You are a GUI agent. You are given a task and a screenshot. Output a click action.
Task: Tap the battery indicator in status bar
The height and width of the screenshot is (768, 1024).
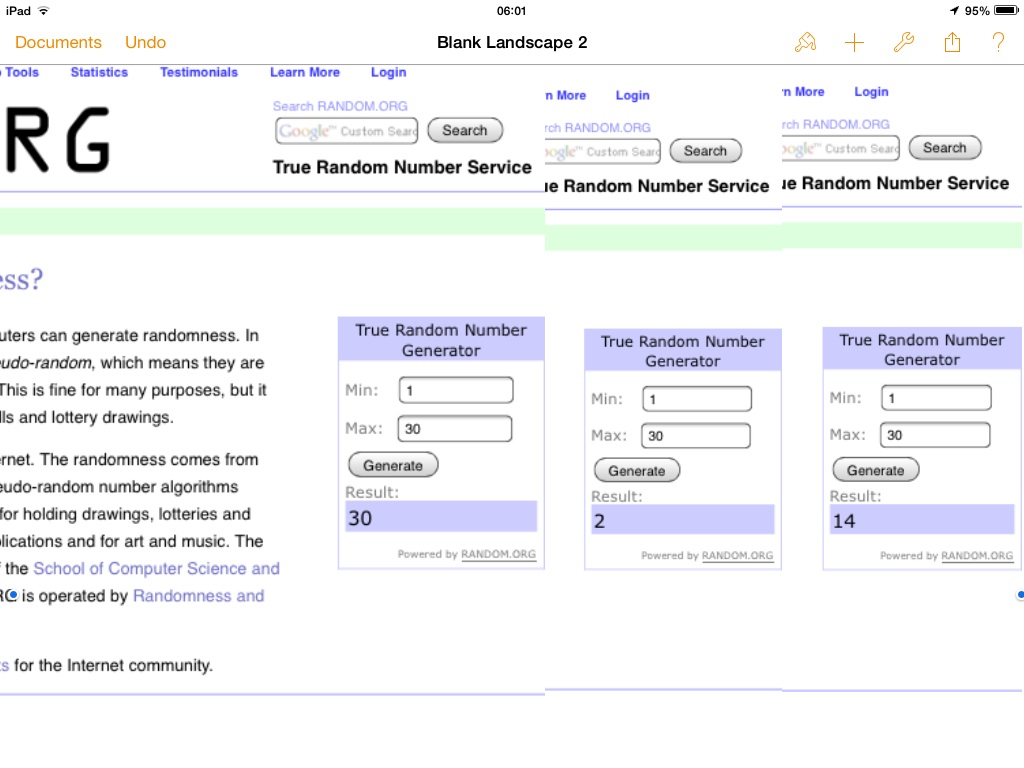[x=1006, y=10]
